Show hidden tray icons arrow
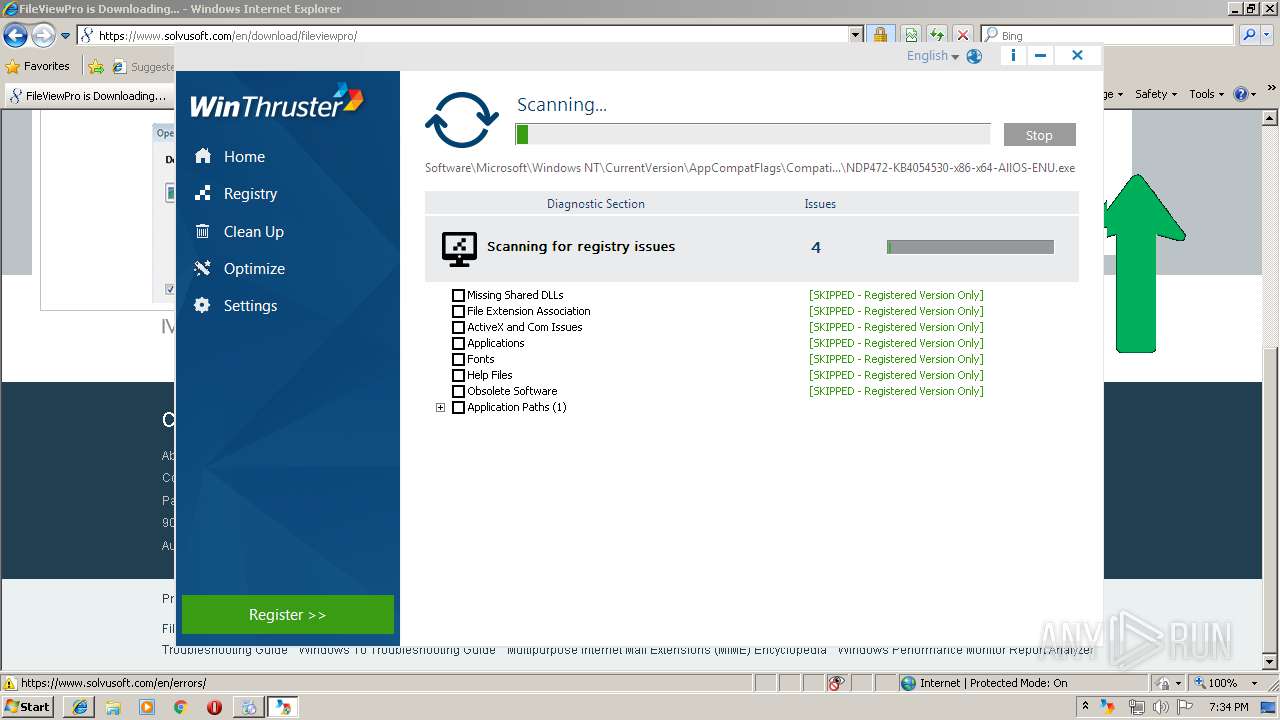This screenshot has height=720, width=1280. 1086,707
